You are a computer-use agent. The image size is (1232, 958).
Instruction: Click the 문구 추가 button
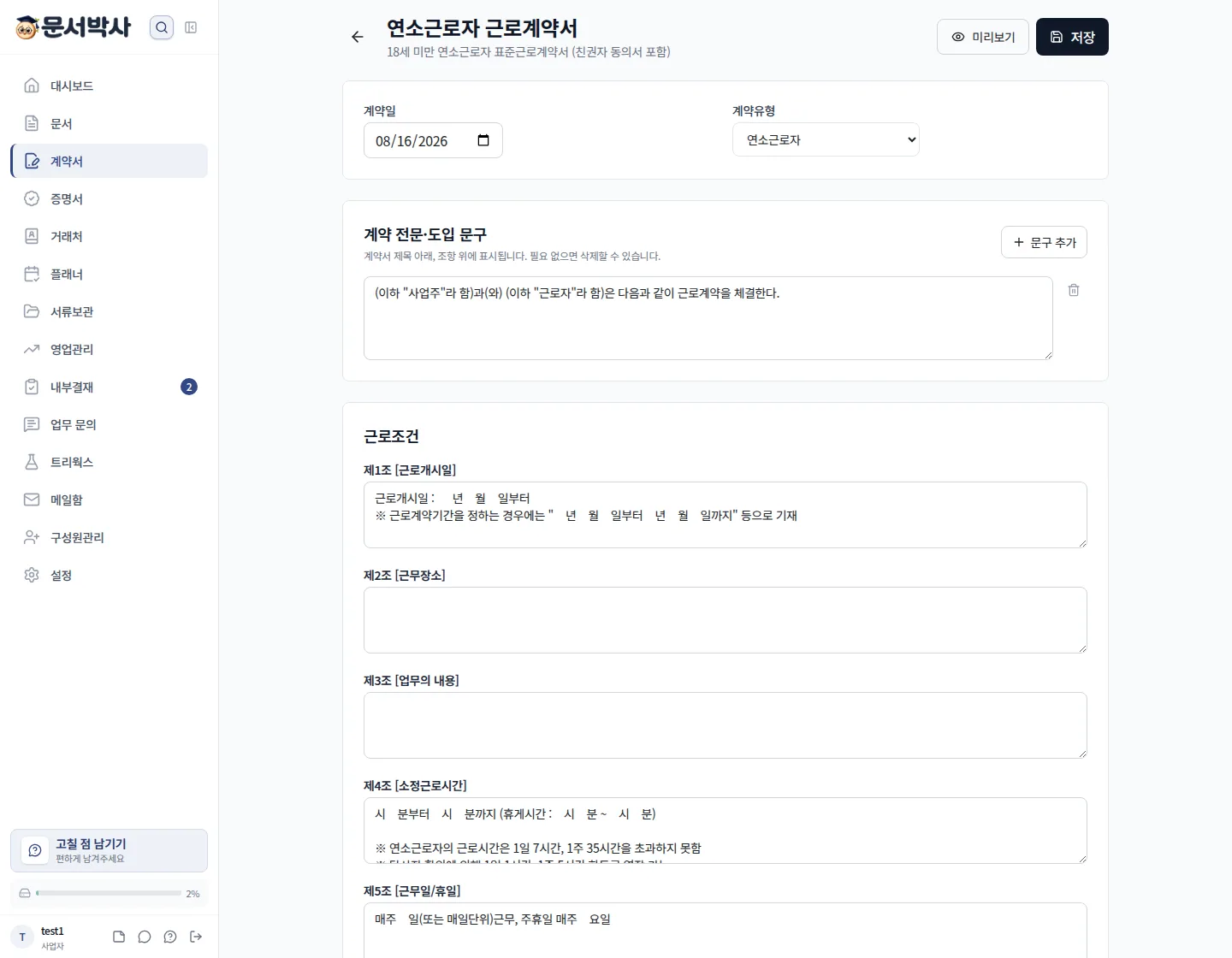[1044, 242]
